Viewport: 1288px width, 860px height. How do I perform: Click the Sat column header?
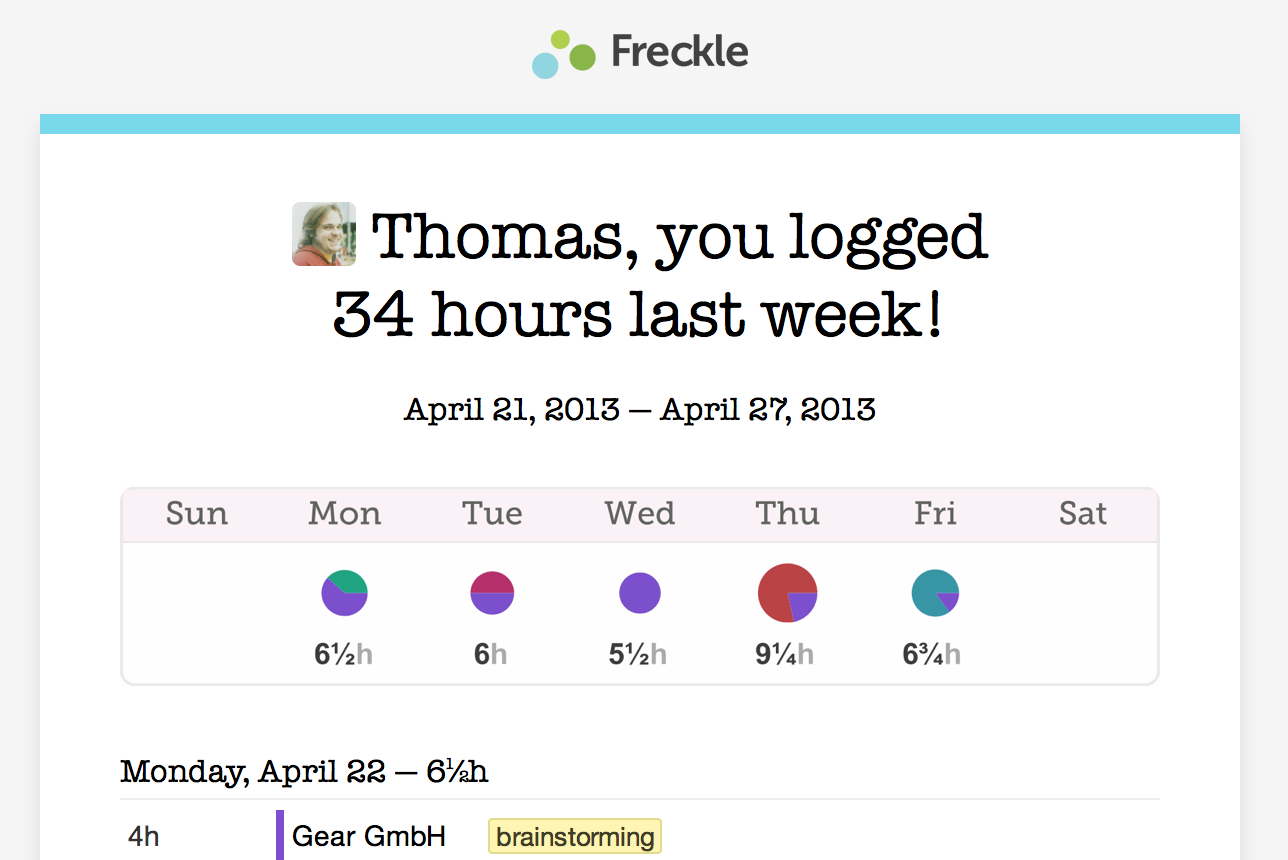[x=1083, y=514]
